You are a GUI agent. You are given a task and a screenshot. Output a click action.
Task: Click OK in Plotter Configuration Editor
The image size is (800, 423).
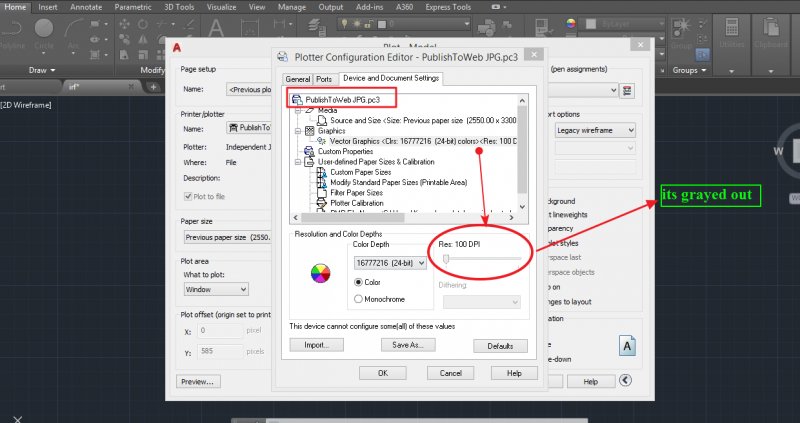coord(383,373)
